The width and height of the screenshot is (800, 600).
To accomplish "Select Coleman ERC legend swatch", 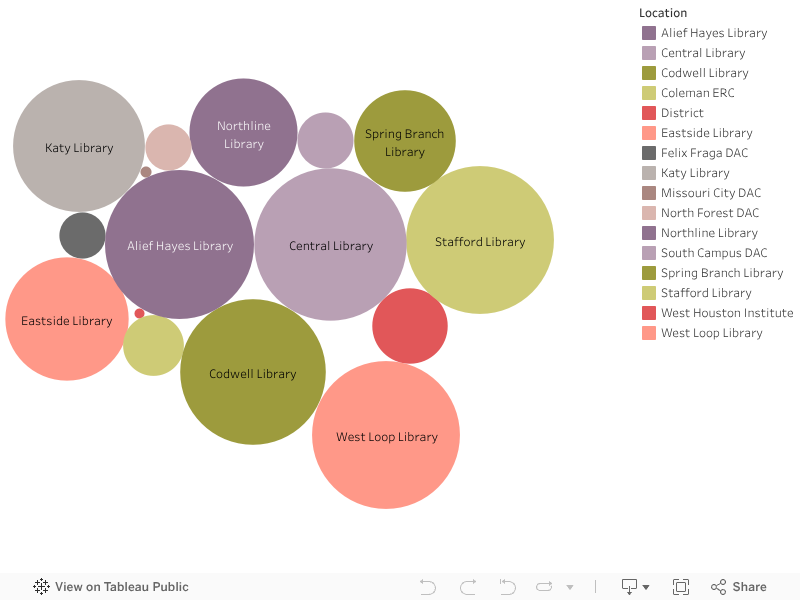I will 648,93.
